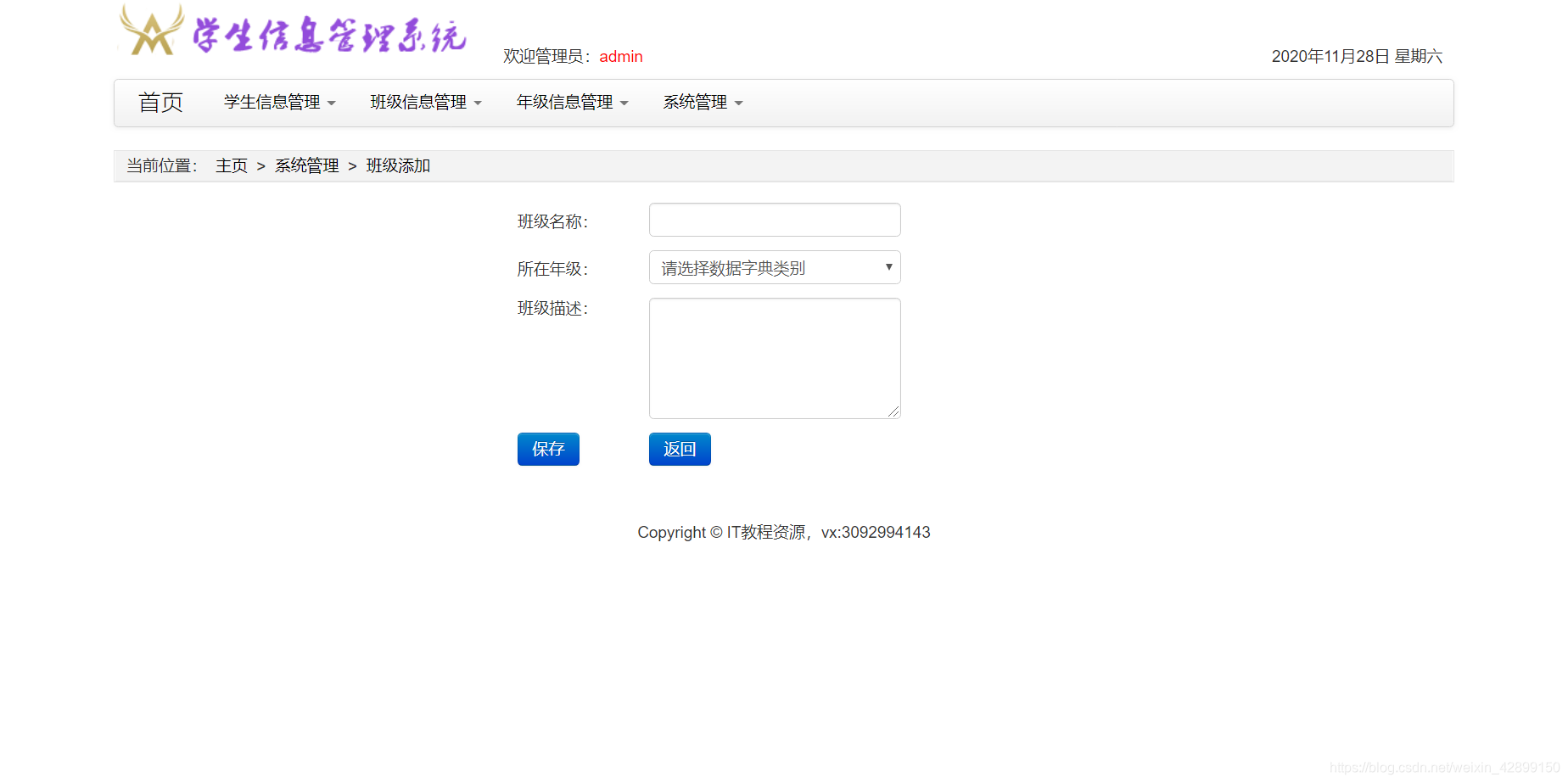Click the 欢迎管理员 greeting text
1568x783 pixels.
click(x=547, y=57)
